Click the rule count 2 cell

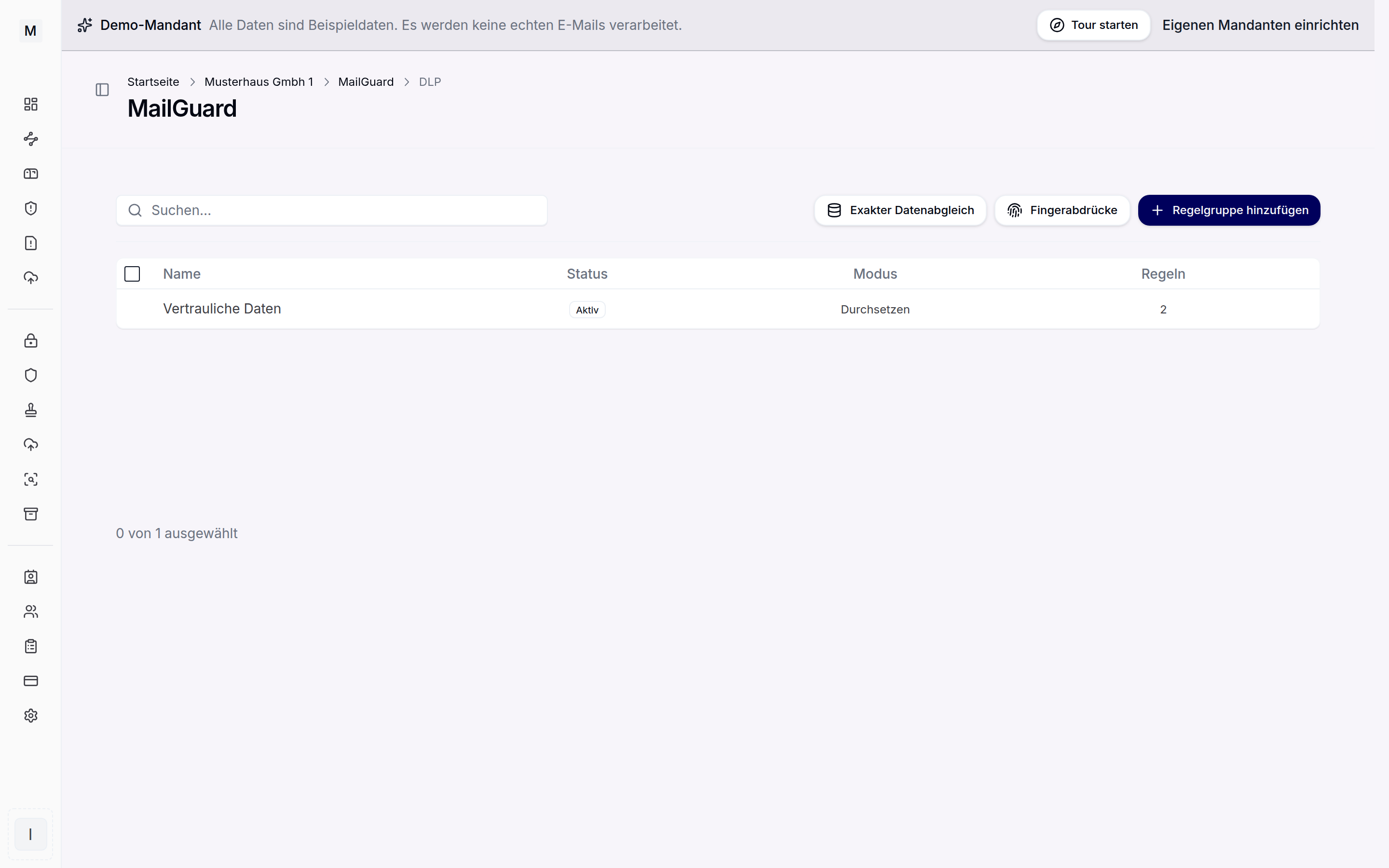[x=1163, y=310]
